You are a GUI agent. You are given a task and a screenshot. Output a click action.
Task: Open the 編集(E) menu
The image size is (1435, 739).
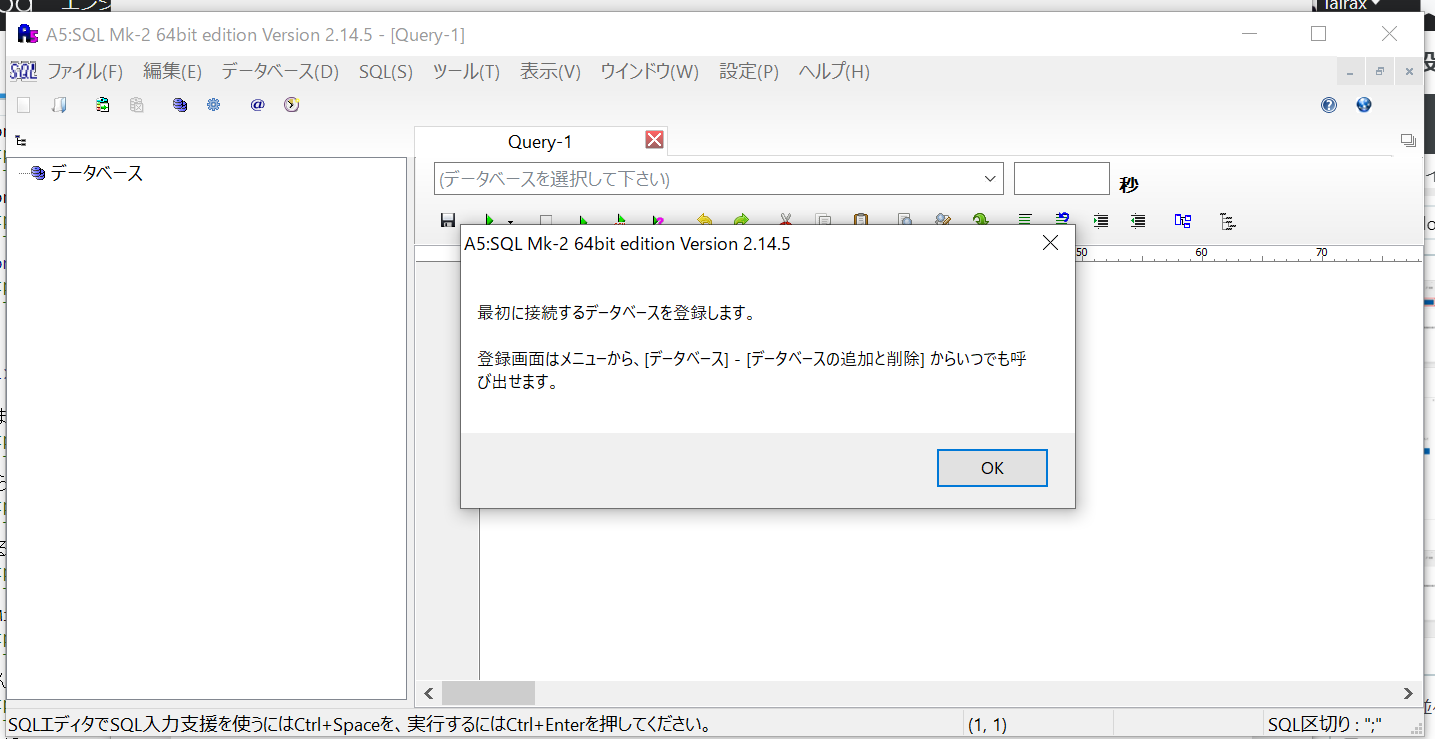point(172,72)
